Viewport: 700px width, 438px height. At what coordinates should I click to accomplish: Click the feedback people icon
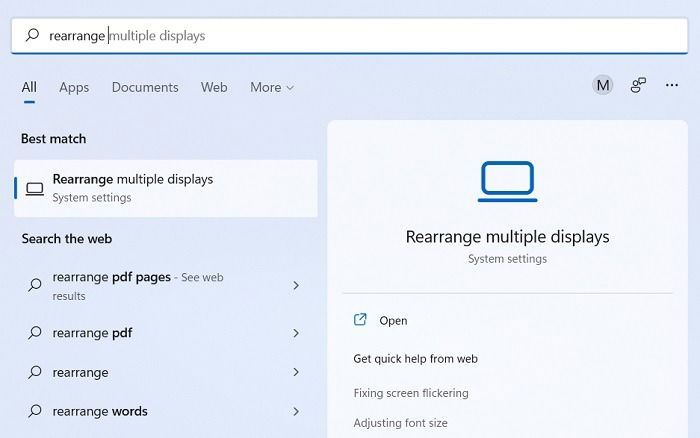638,85
